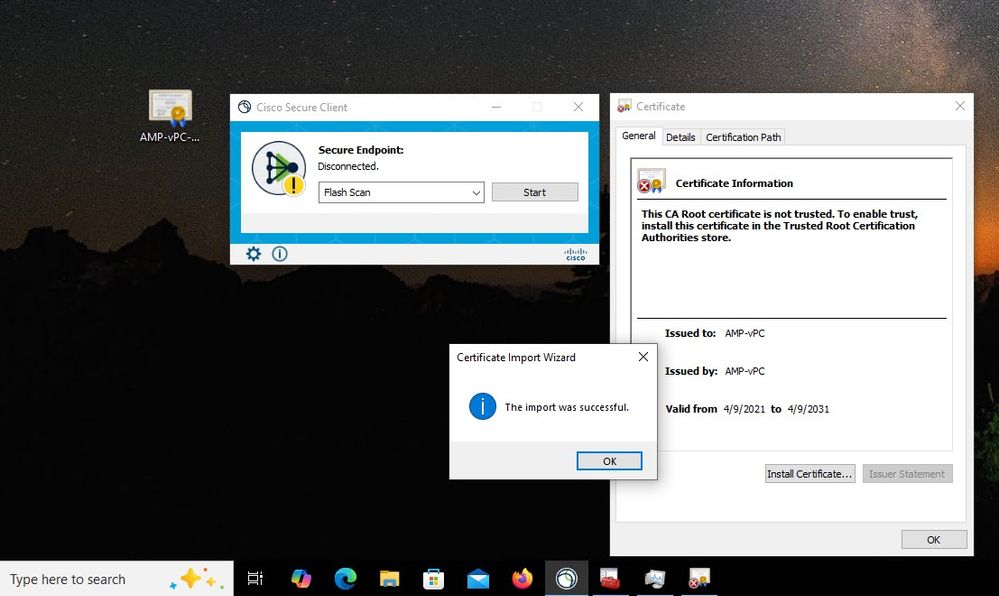Image resolution: width=999 pixels, height=596 pixels.
Task: Switch to the General certificate tab
Action: [x=638, y=136]
